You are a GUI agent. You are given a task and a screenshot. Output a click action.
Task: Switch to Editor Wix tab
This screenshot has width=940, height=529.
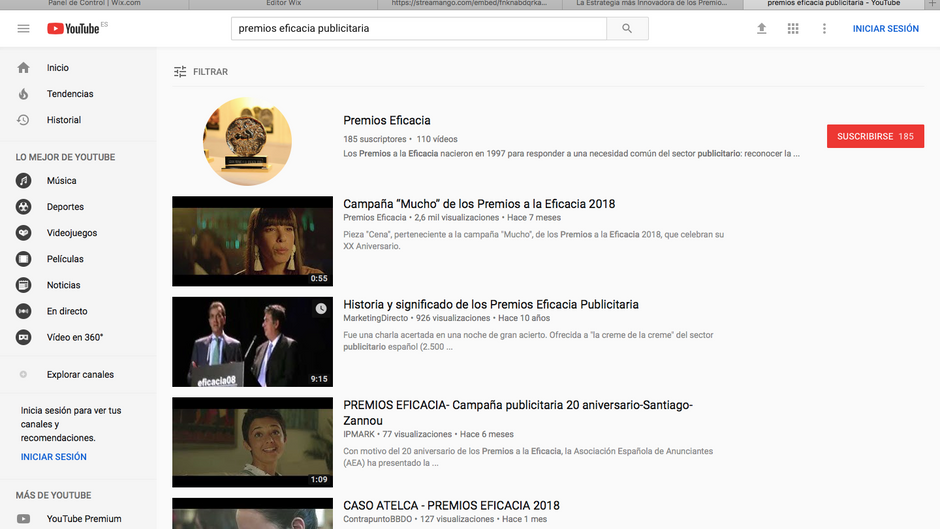tap(284, 4)
